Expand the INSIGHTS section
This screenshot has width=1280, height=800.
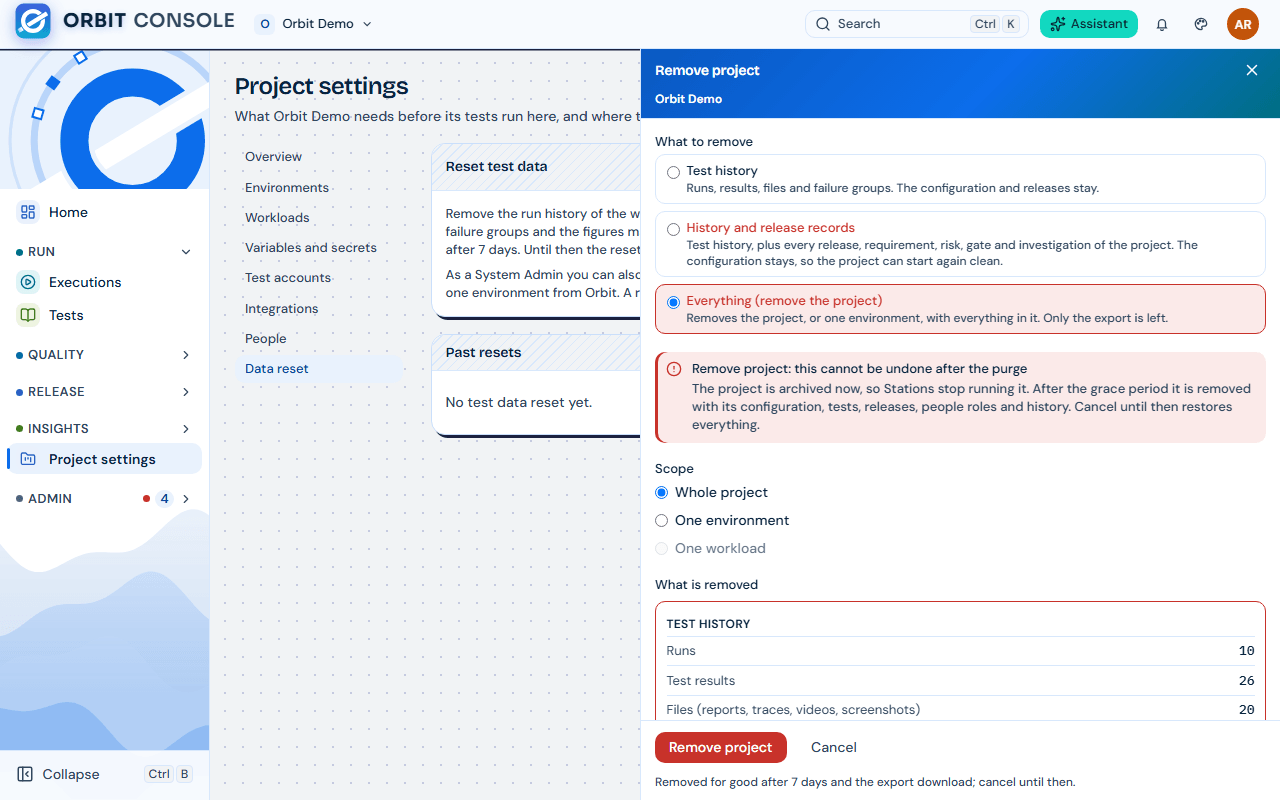(104, 428)
